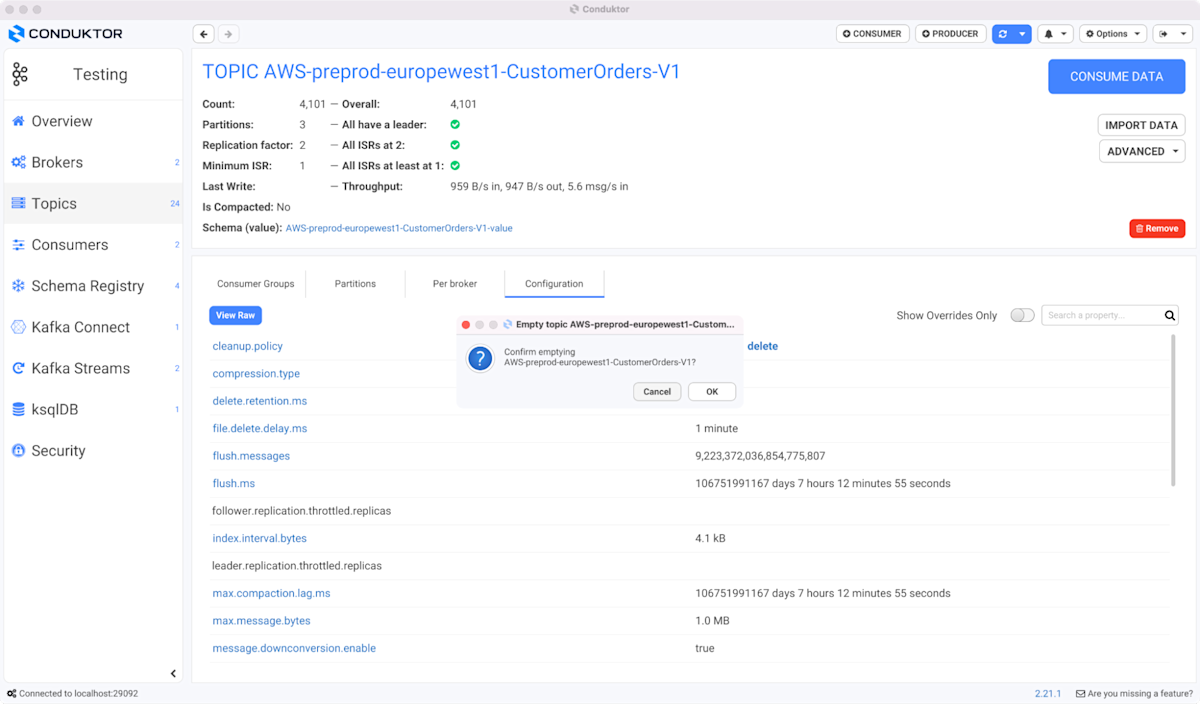Open the notifications bell dropdown
The image size is (1200, 704).
pyautogui.click(x=1055, y=34)
